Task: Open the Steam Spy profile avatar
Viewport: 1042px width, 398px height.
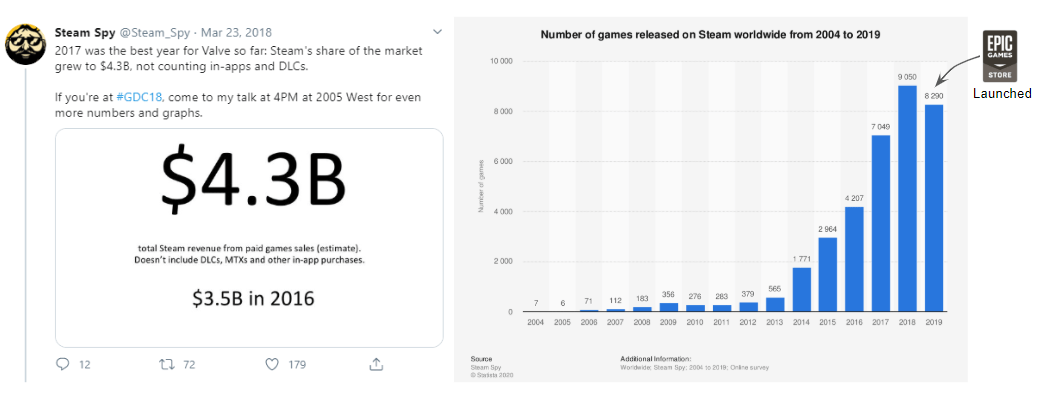Action: point(25,45)
